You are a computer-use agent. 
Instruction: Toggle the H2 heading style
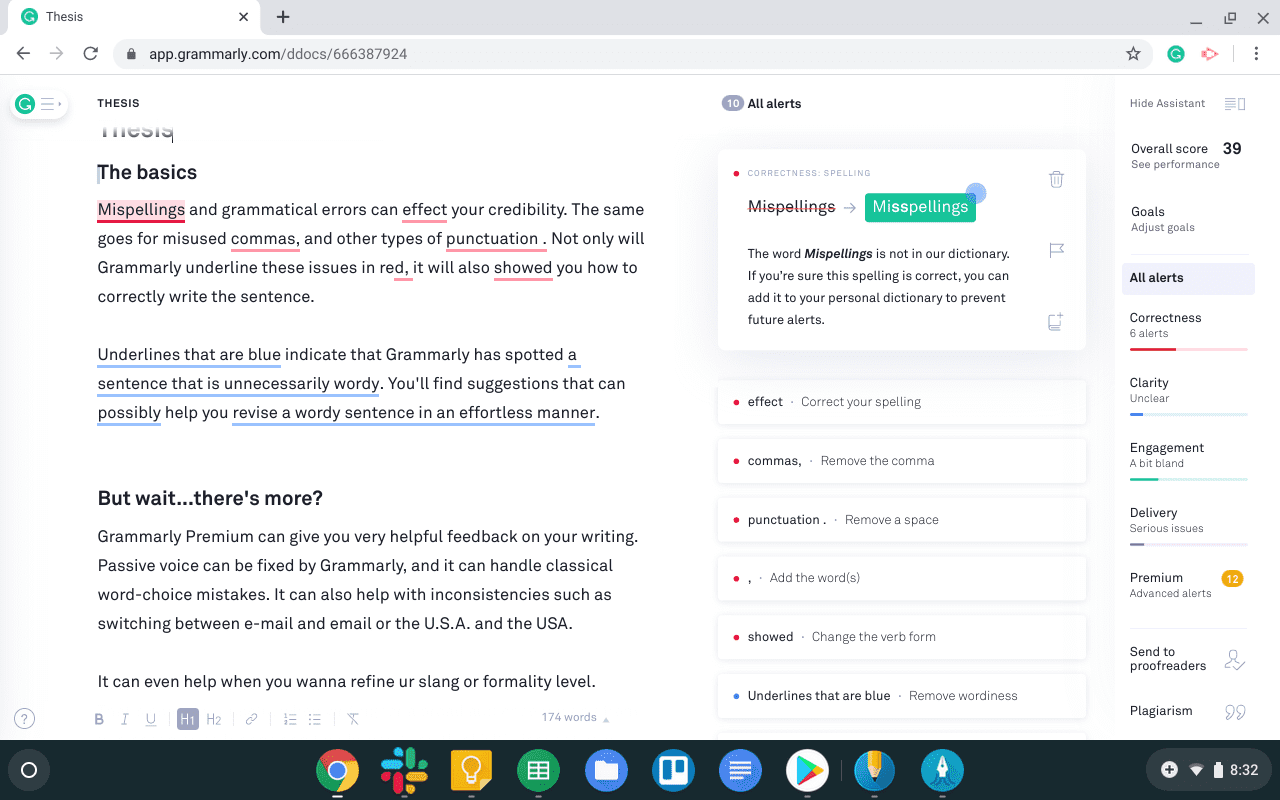(x=214, y=719)
